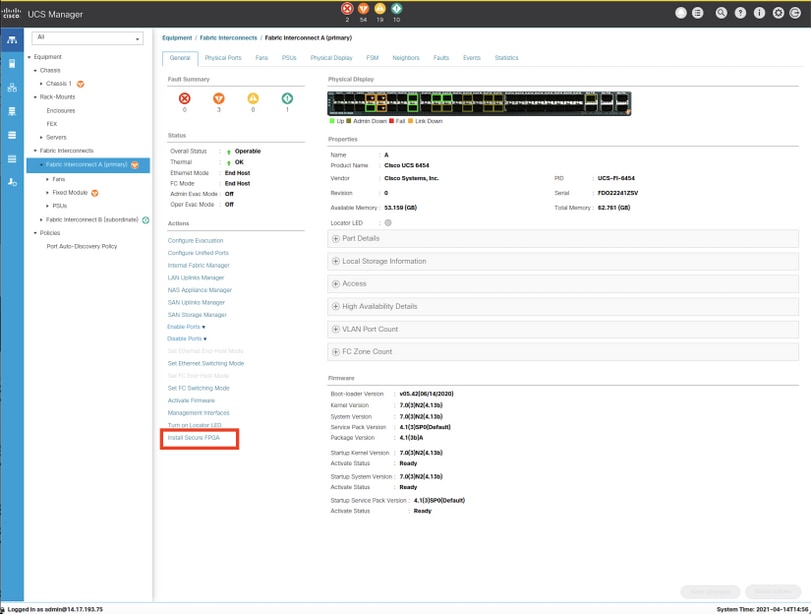Click critical fault icon in Fault Summary
811x614 pixels.
click(x=184, y=98)
